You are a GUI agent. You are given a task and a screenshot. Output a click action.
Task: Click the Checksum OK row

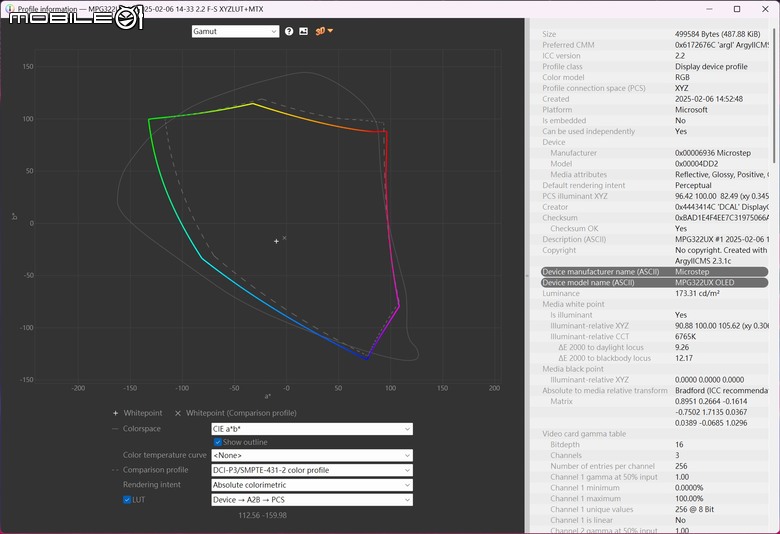tap(654, 228)
